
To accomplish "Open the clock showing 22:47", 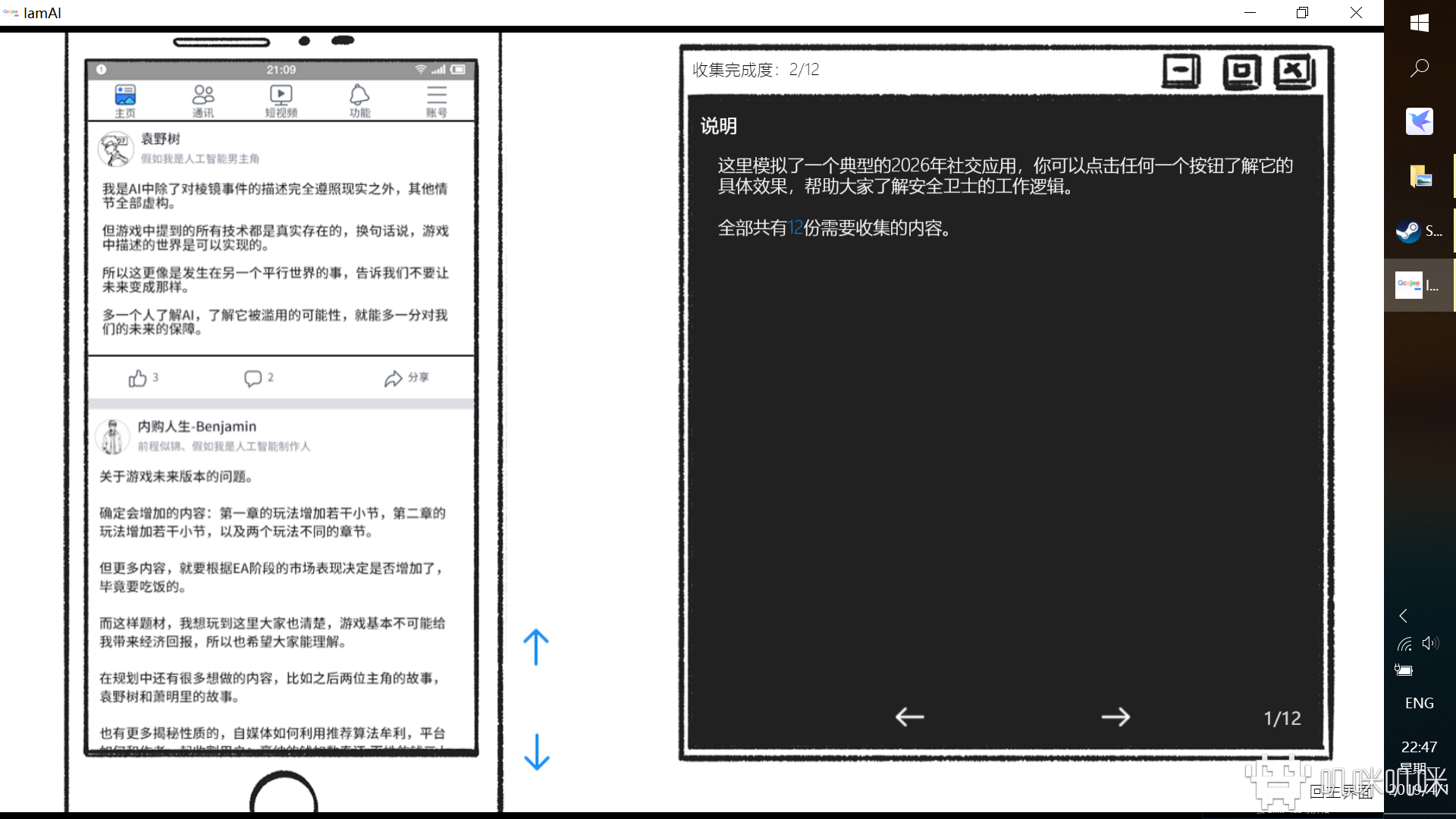I will [1420, 747].
